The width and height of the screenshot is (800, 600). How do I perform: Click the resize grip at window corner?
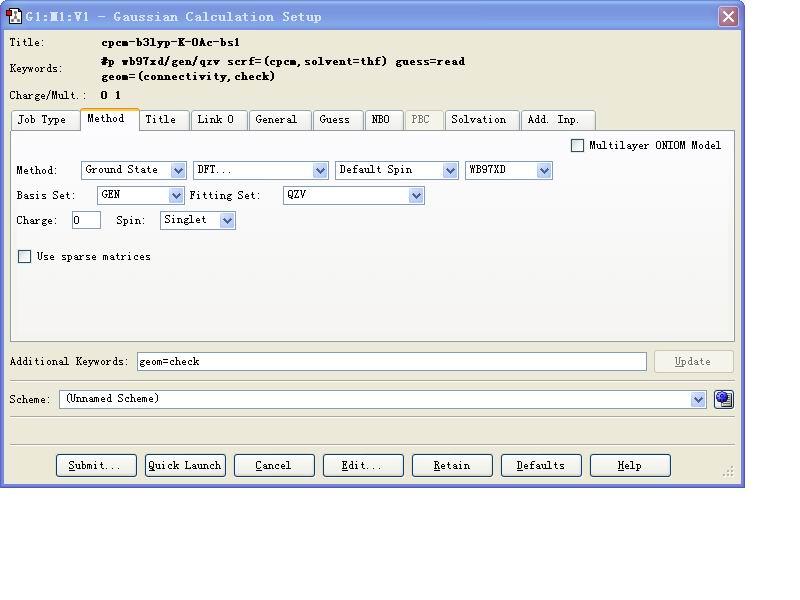729,471
